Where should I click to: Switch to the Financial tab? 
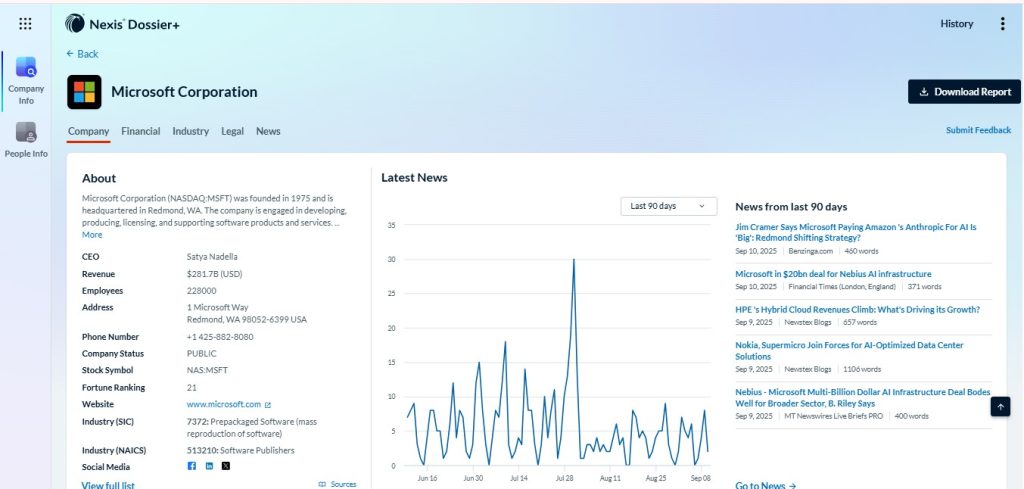pos(140,131)
